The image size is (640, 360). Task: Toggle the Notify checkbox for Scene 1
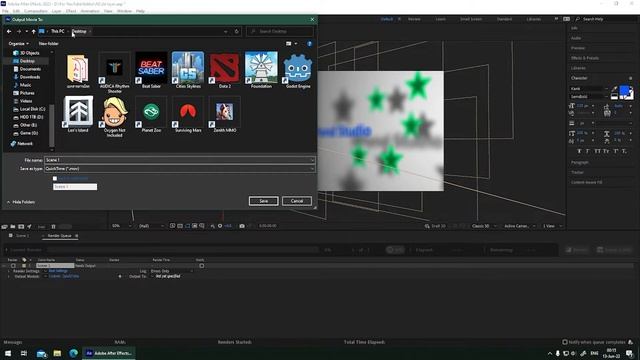[x=202, y=266]
